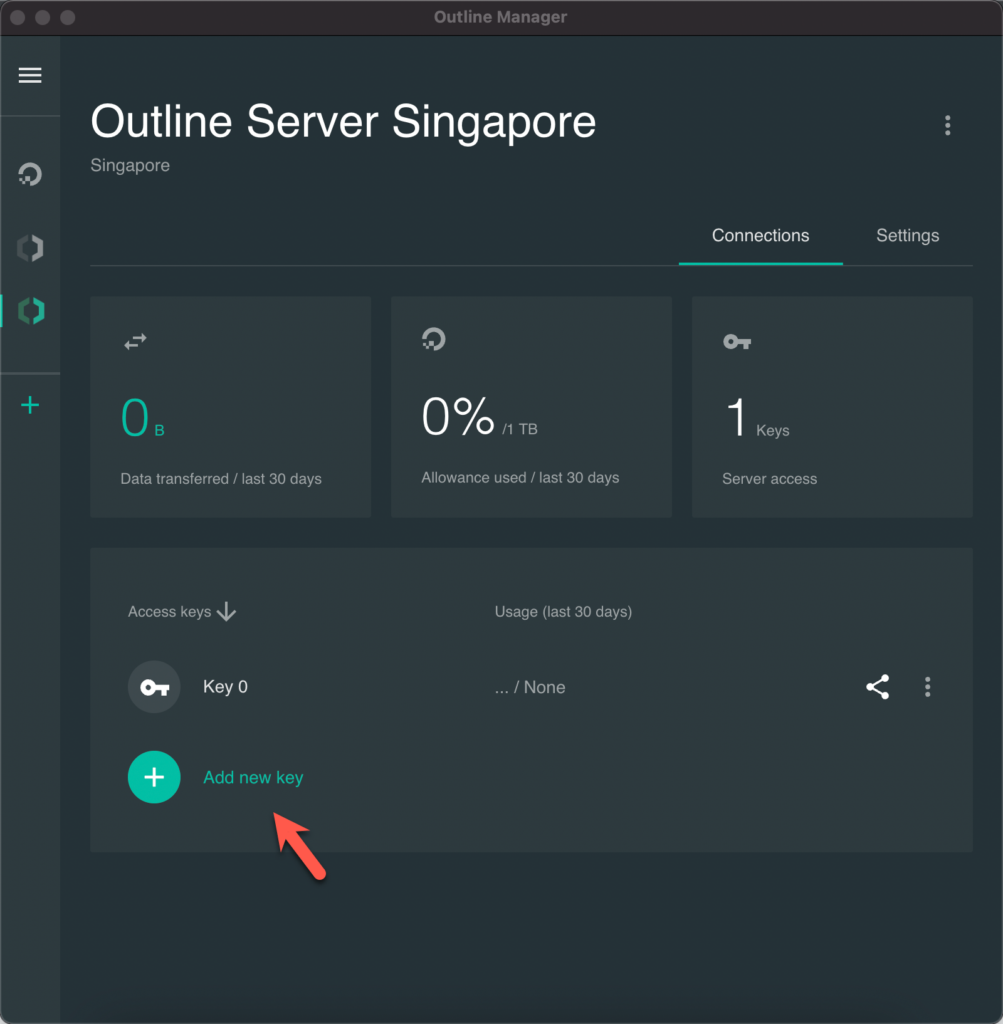The image size is (1003, 1024).
Task: Click the DigitalOcean icon in allowance card
Action: (434, 339)
